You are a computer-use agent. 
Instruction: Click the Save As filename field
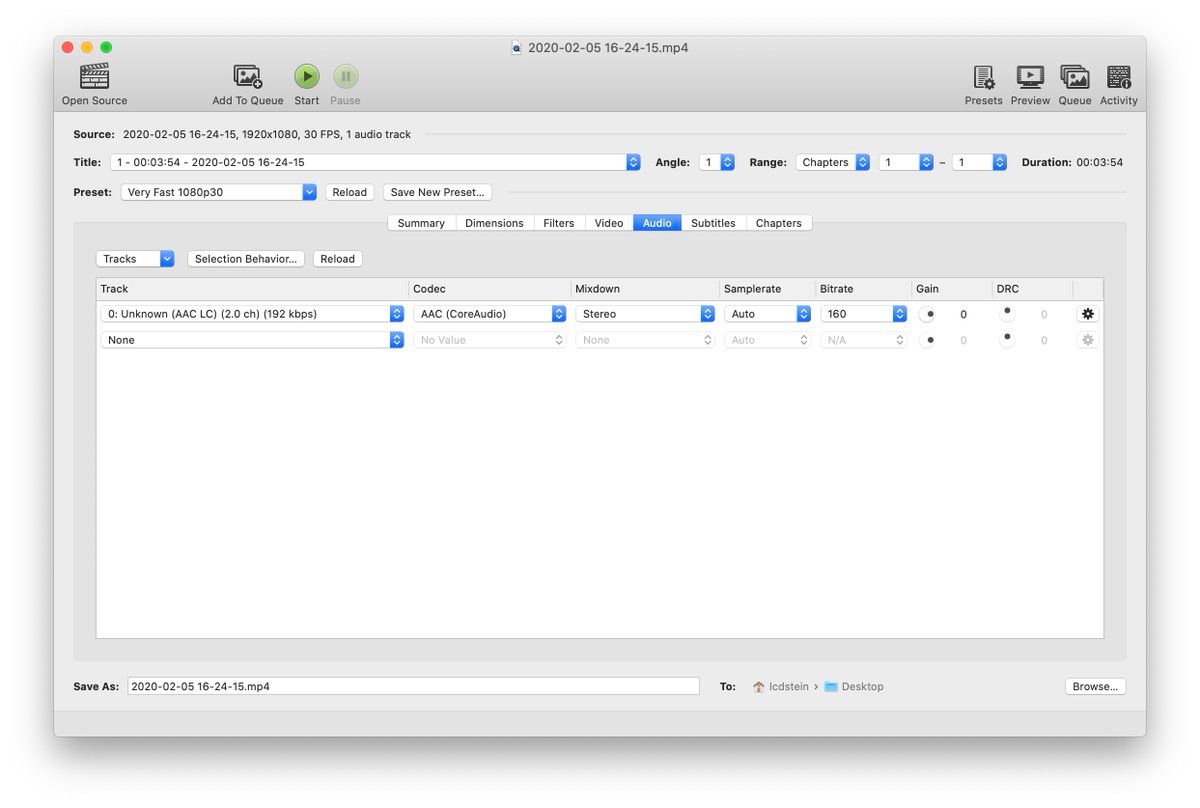413,687
